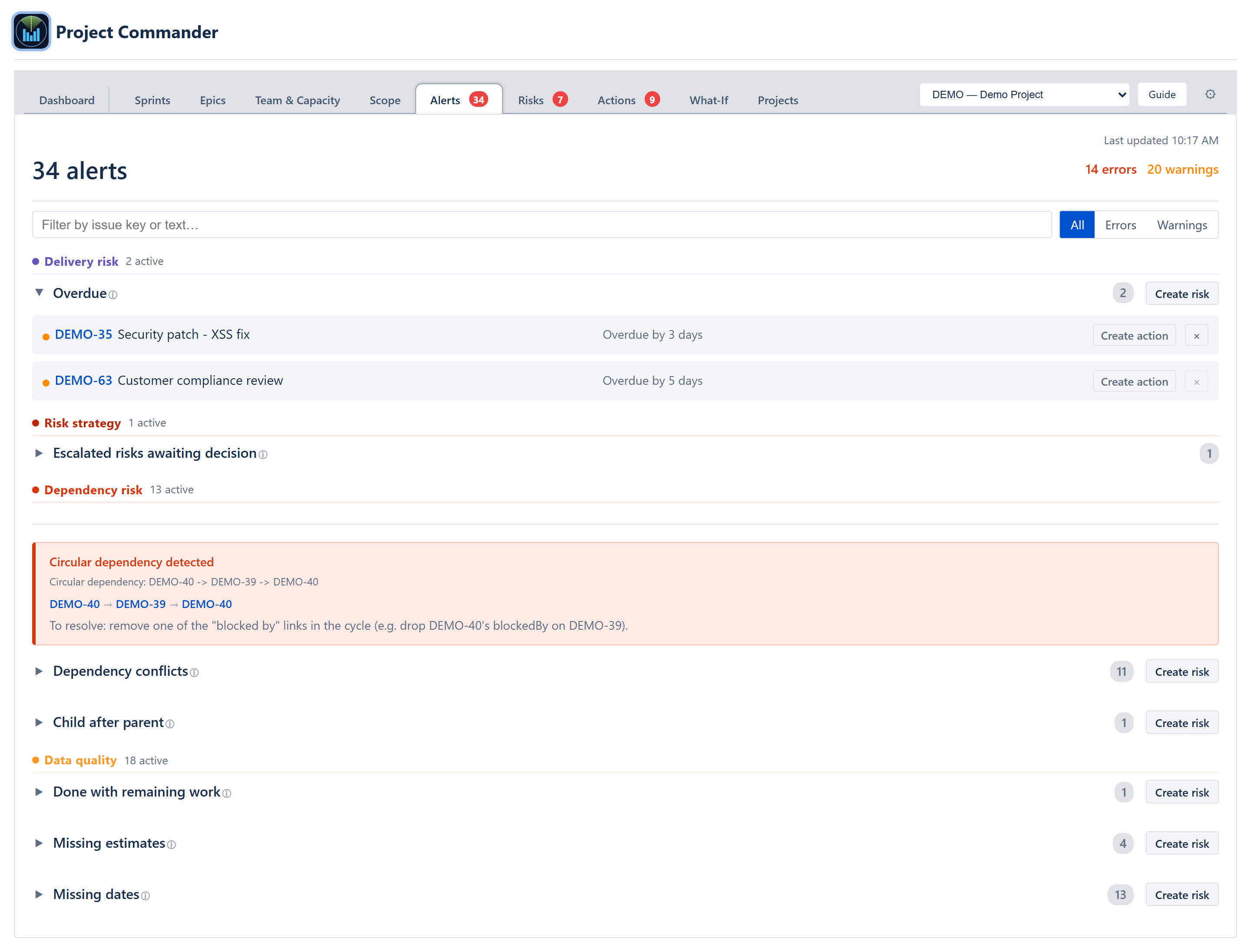Viewport: 1251px width, 952px height.
Task: Switch to the Dashboard tab
Action: pos(67,100)
